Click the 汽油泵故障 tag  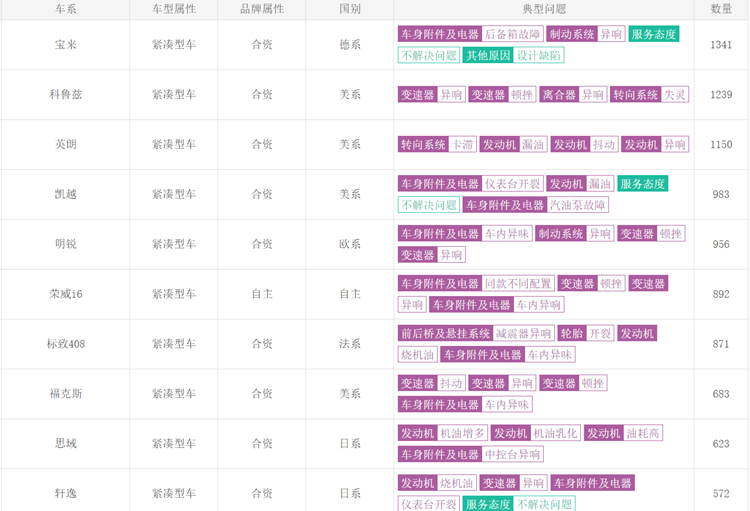pyautogui.click(x=577, y=205)
